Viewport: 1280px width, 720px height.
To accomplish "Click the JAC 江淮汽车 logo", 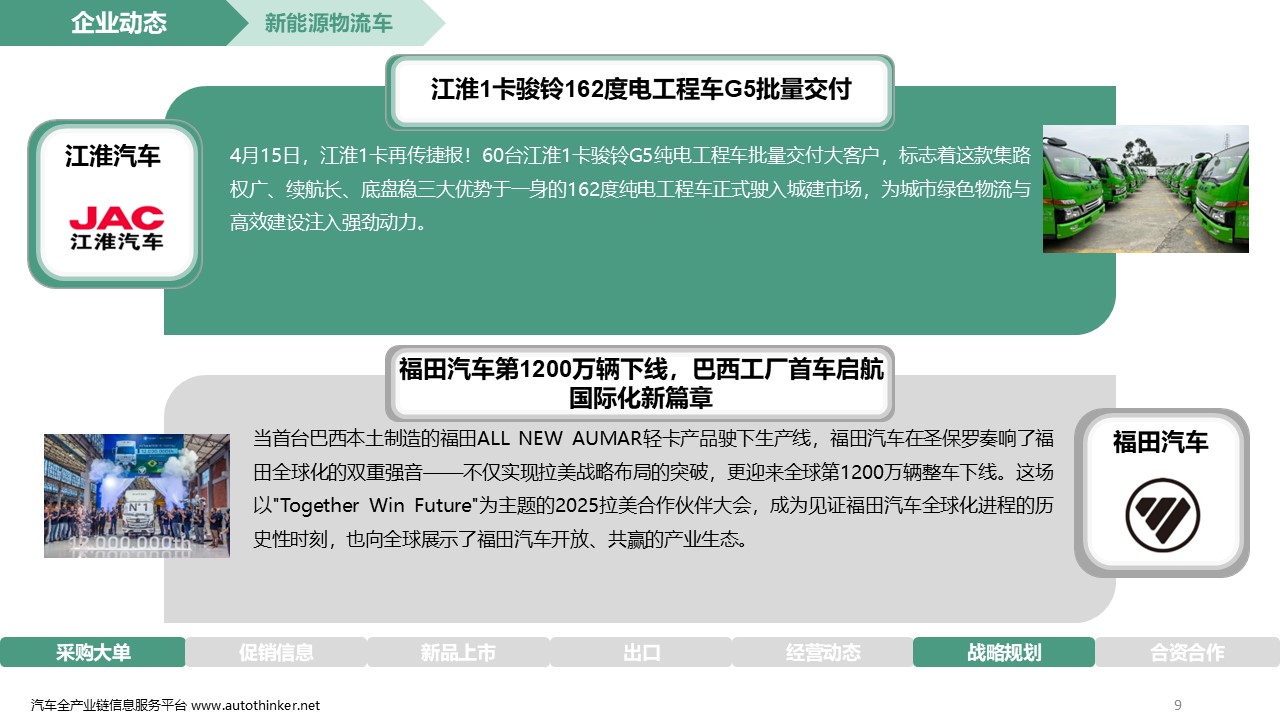I will click(x=116, y=228).
